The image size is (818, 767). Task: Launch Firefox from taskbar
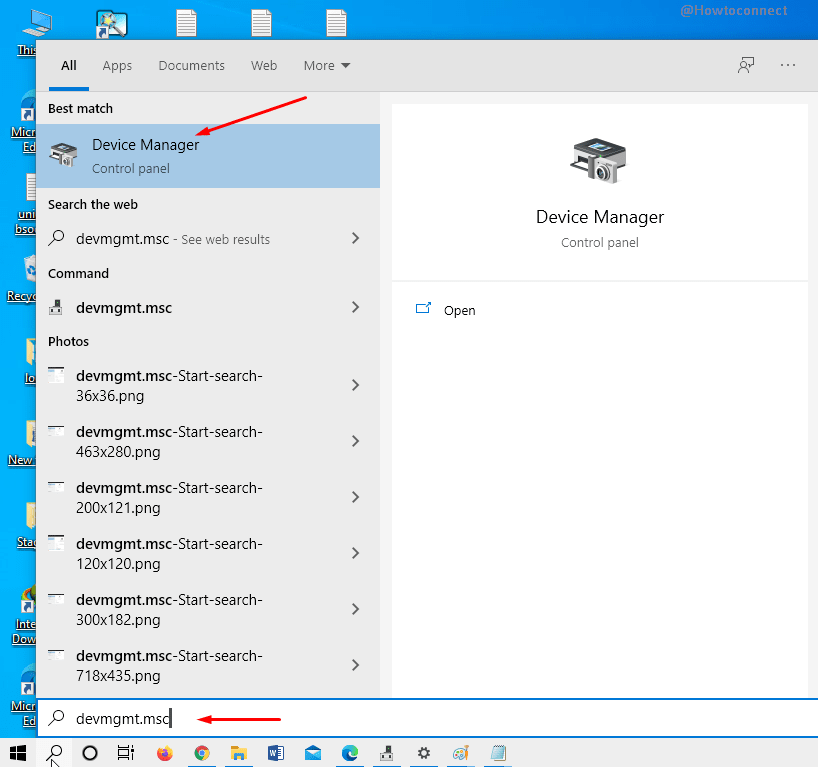click(x=164, y=753)
